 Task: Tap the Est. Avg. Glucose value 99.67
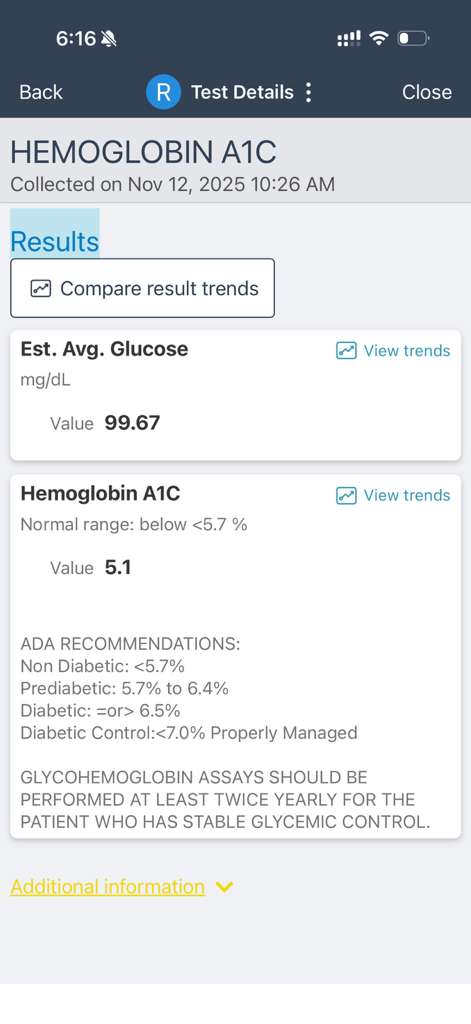coord(133,423)
